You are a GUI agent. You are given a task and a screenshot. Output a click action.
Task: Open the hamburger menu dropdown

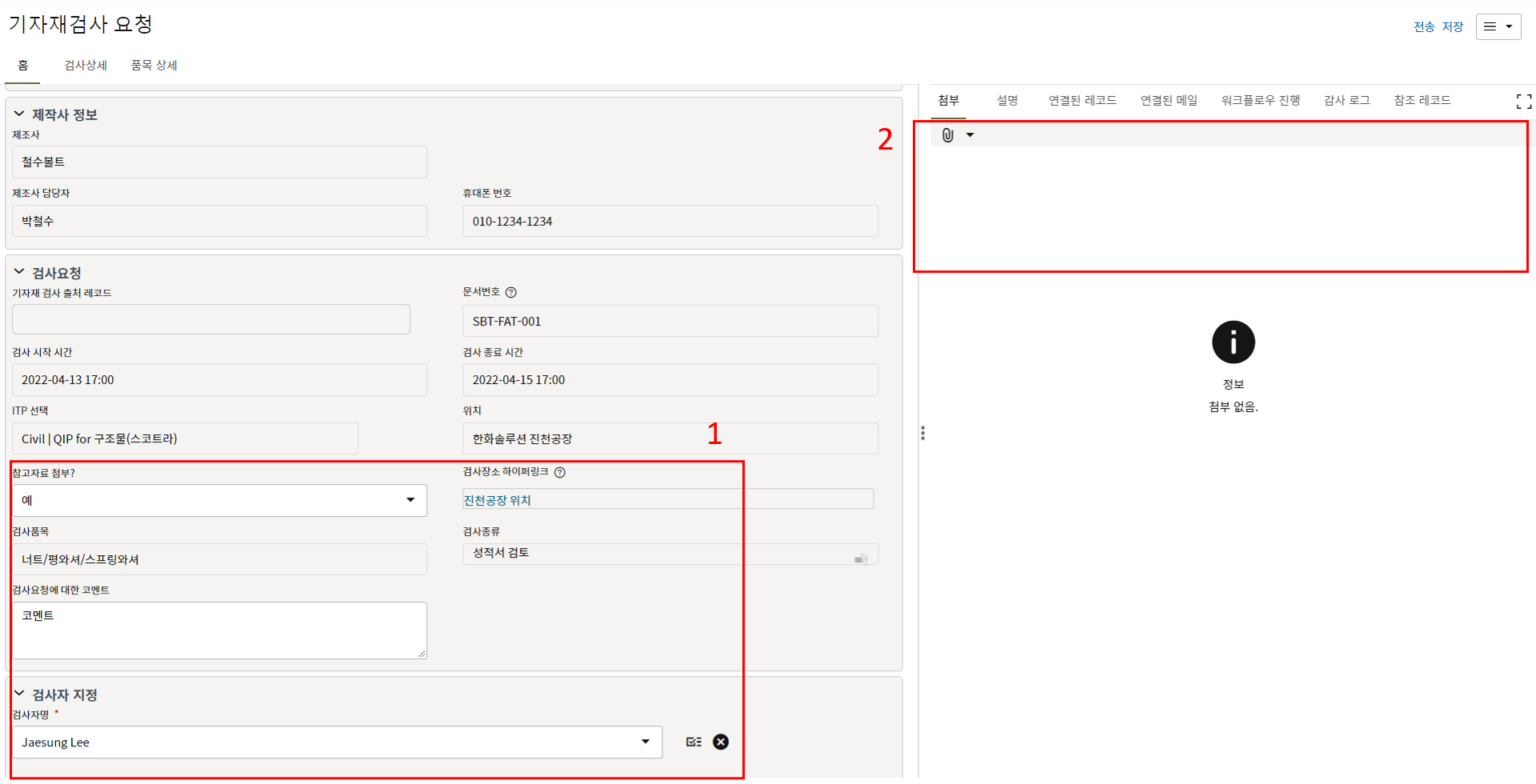1498,26
